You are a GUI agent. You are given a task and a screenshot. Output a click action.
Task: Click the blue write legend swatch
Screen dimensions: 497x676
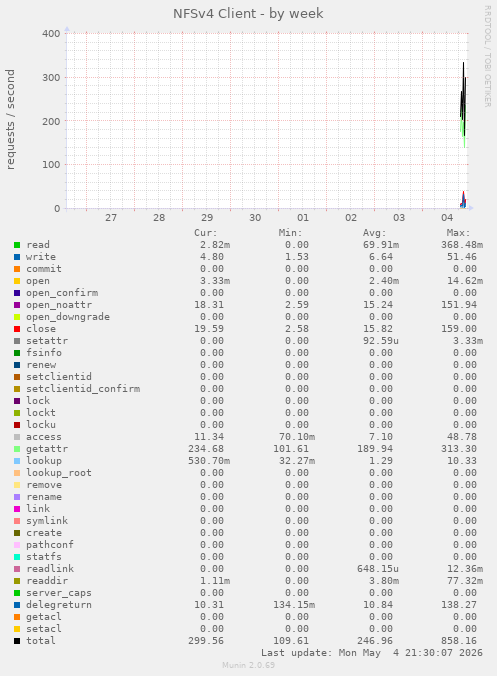coord(17,257)
